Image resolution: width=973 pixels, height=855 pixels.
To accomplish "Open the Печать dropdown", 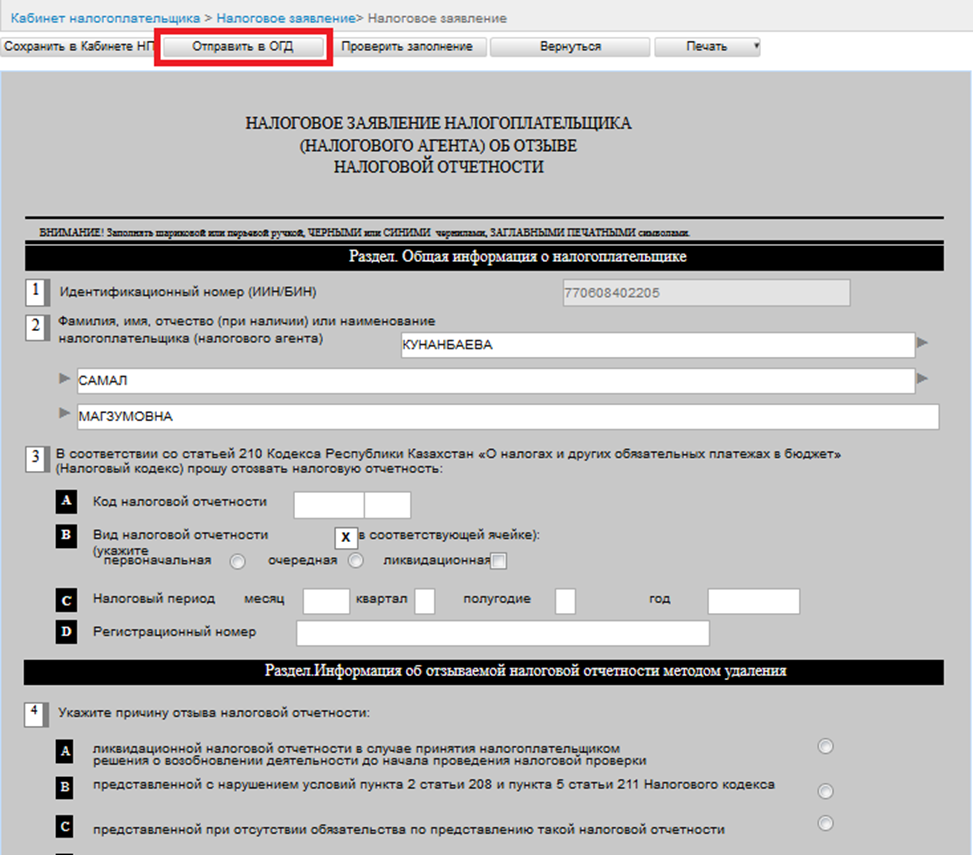I will click(708, 47).
